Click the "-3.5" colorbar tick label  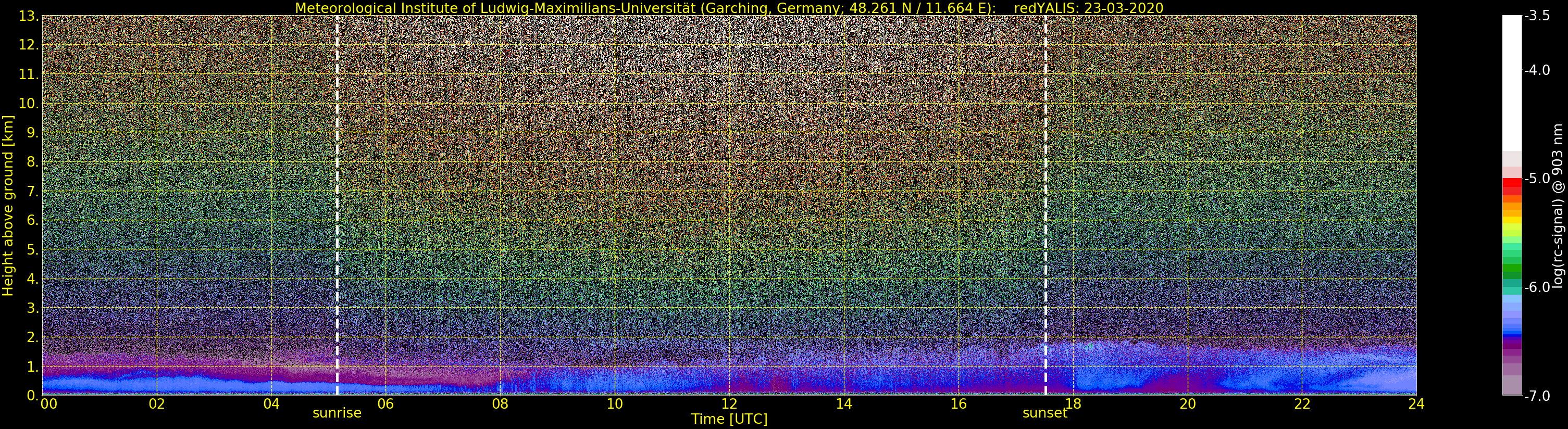(x=1537, y=16)
